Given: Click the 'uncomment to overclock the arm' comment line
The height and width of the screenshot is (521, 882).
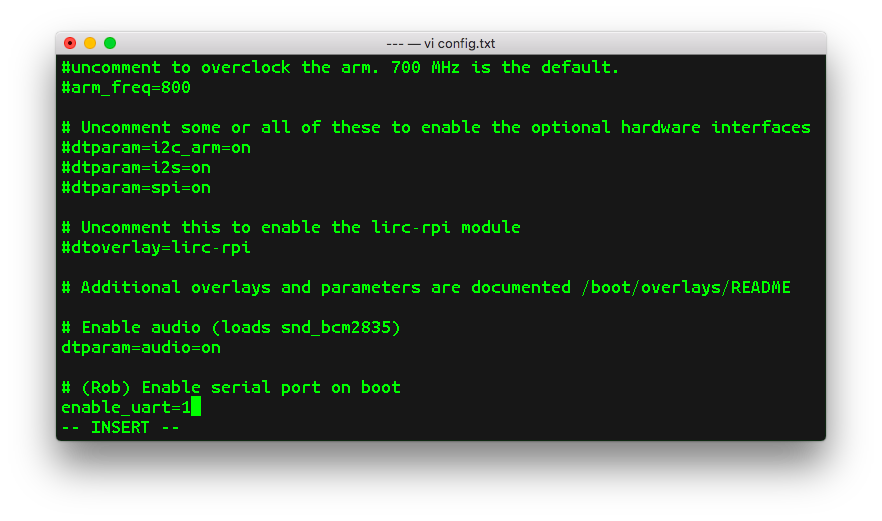Looking at the screenshot, I should pos(341,67).
